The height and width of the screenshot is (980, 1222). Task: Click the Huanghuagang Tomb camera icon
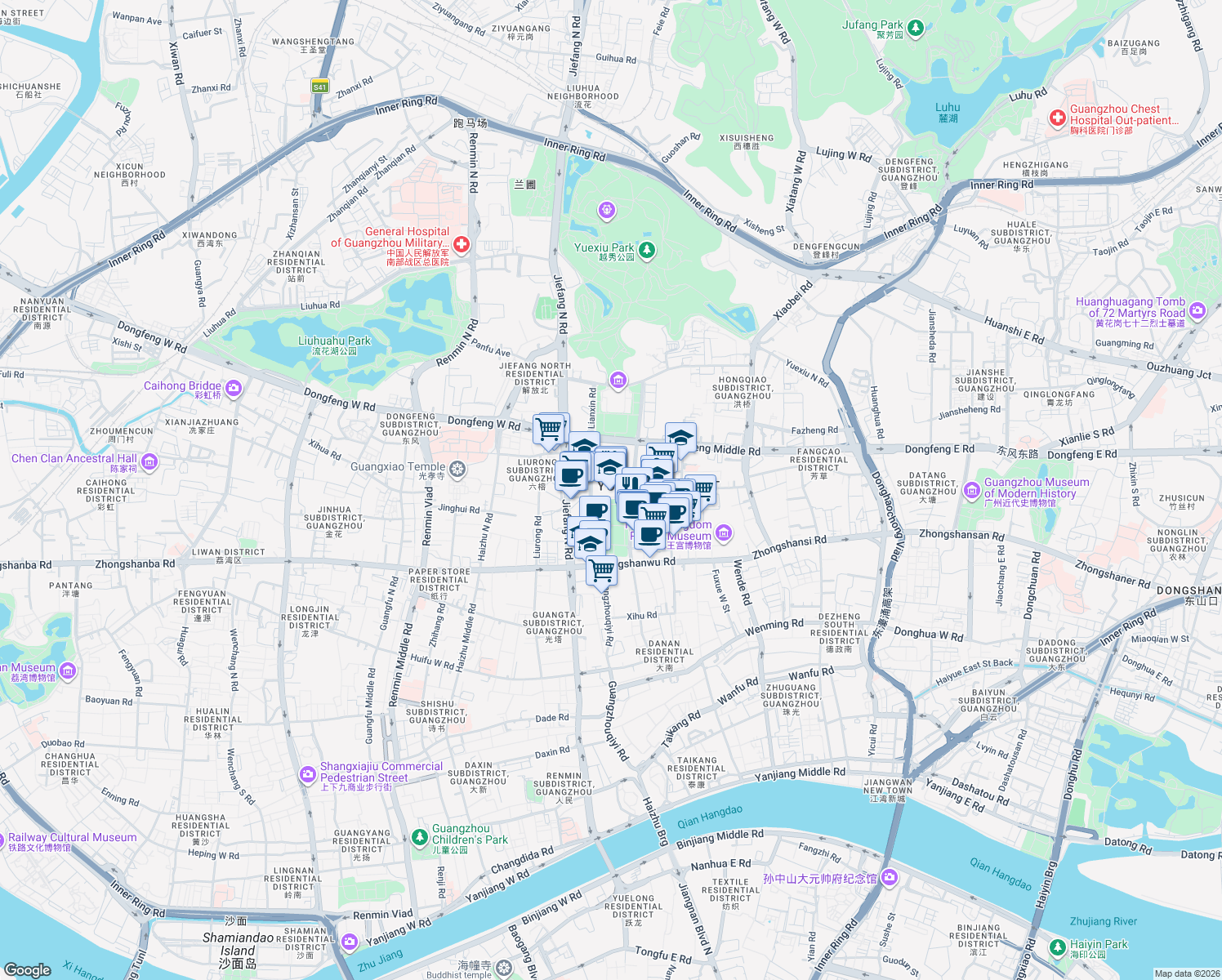click(1197, 310)
